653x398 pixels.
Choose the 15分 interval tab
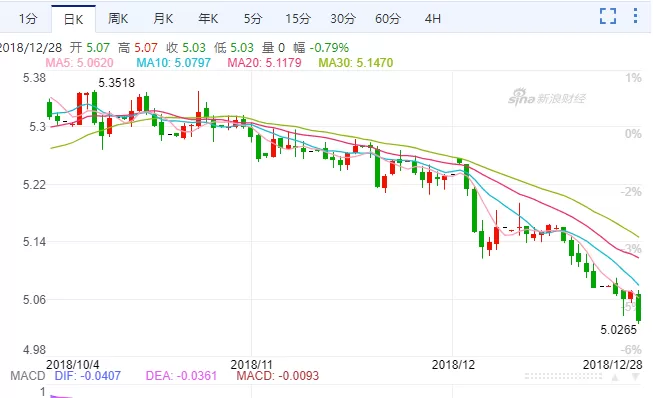coord(298,19)
